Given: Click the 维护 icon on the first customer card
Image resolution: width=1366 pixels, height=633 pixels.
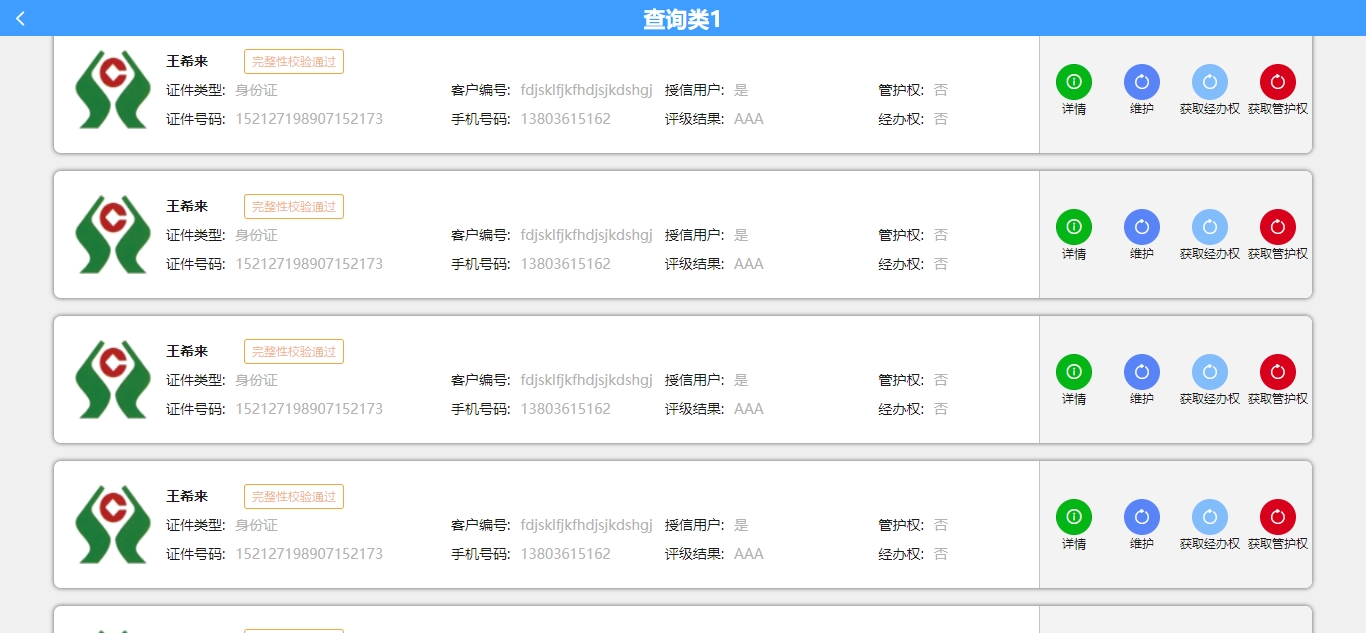Looking at the screenshot, I should click(1141, 82).
